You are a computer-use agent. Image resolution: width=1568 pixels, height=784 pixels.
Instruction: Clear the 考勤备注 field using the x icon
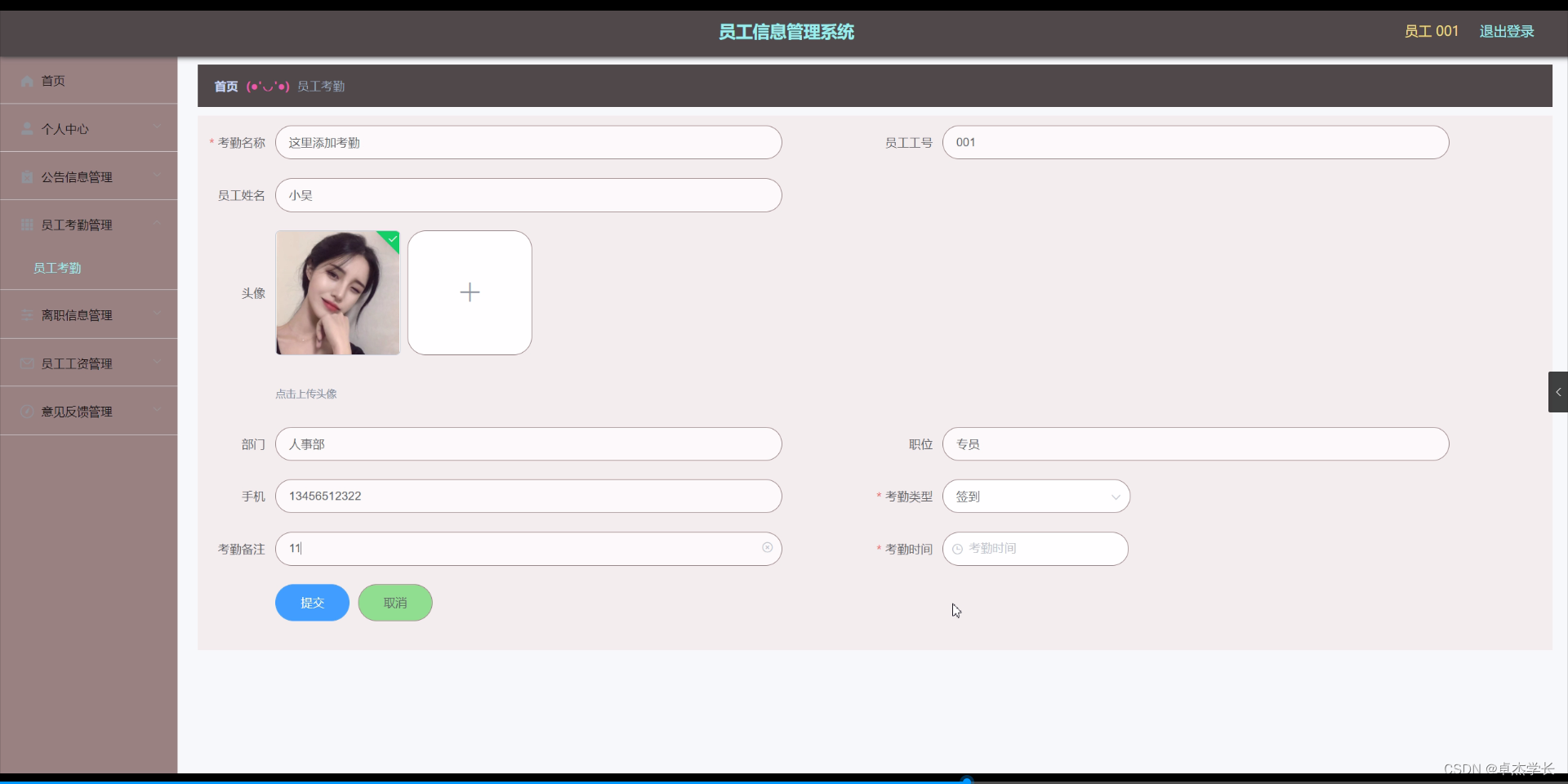coord(766,548)
